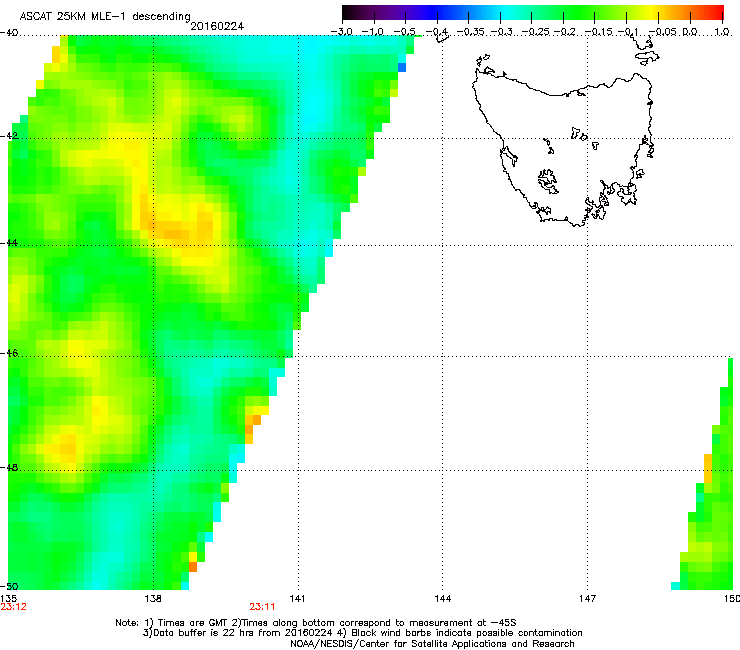Click the -50 latitude label
Image resolution: width=740 pixels, height=650 pixels.
point(9,586)
